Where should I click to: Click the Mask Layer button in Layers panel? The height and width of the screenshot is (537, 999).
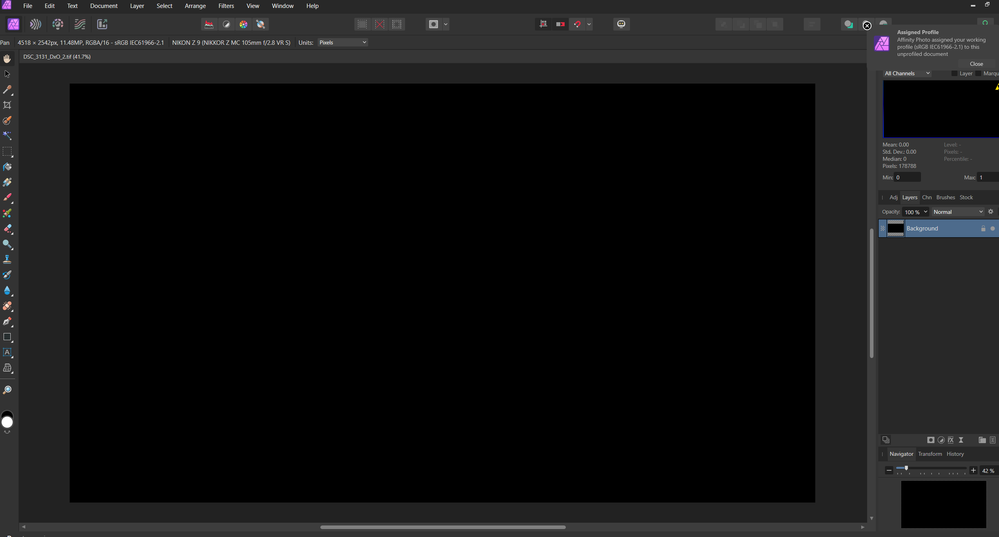[930, 440]
